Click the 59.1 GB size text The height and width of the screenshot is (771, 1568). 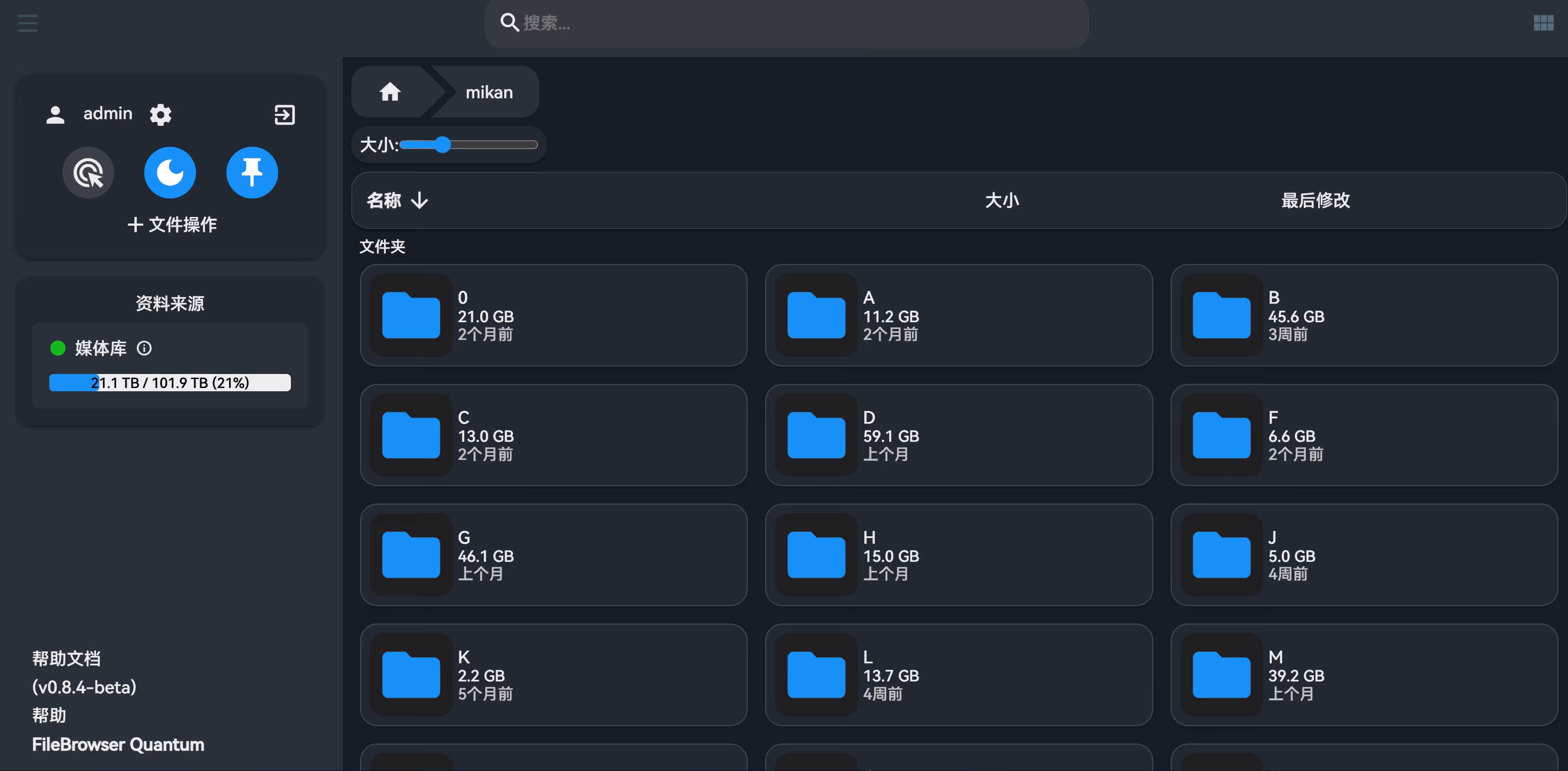point(890,436)
